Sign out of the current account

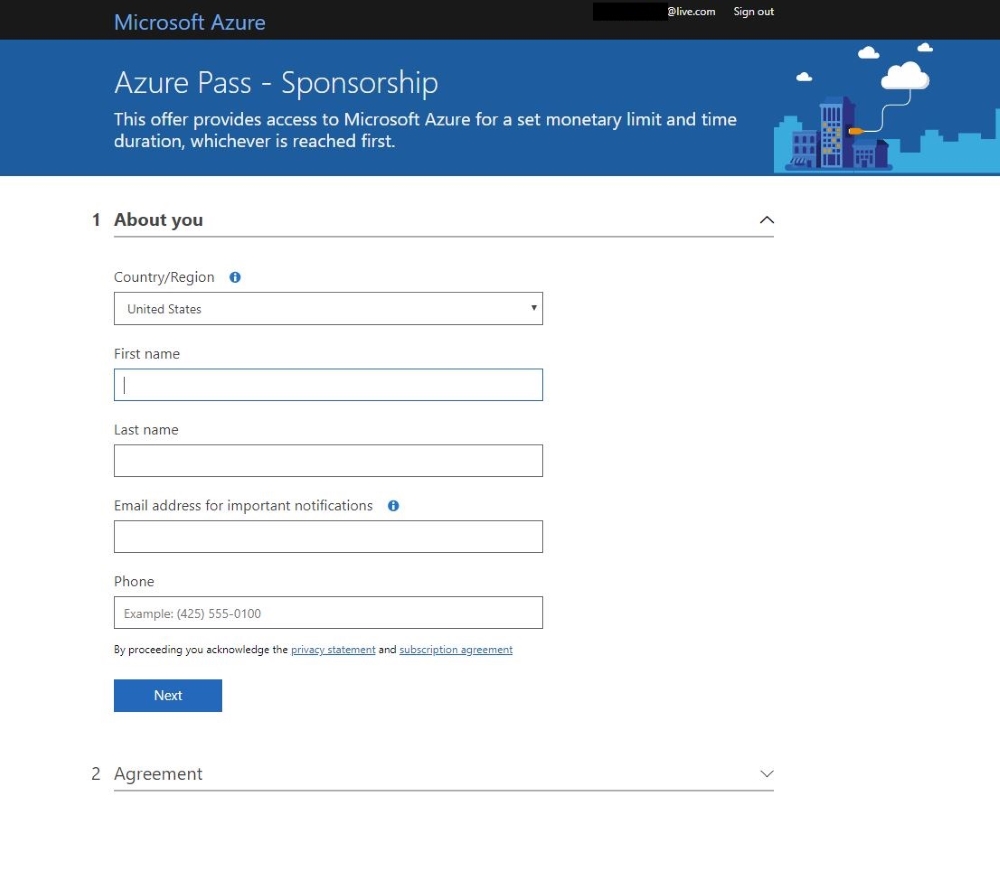(x=752, y=11)
